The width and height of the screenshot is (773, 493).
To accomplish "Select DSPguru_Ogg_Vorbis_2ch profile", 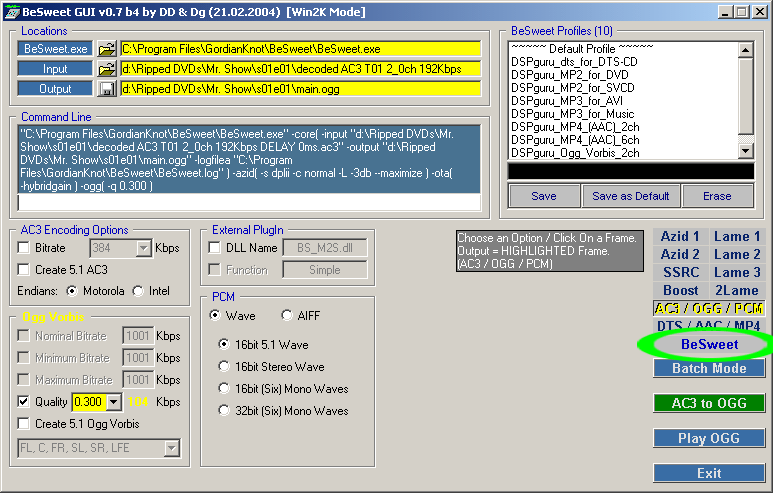I will coord(575,153).
